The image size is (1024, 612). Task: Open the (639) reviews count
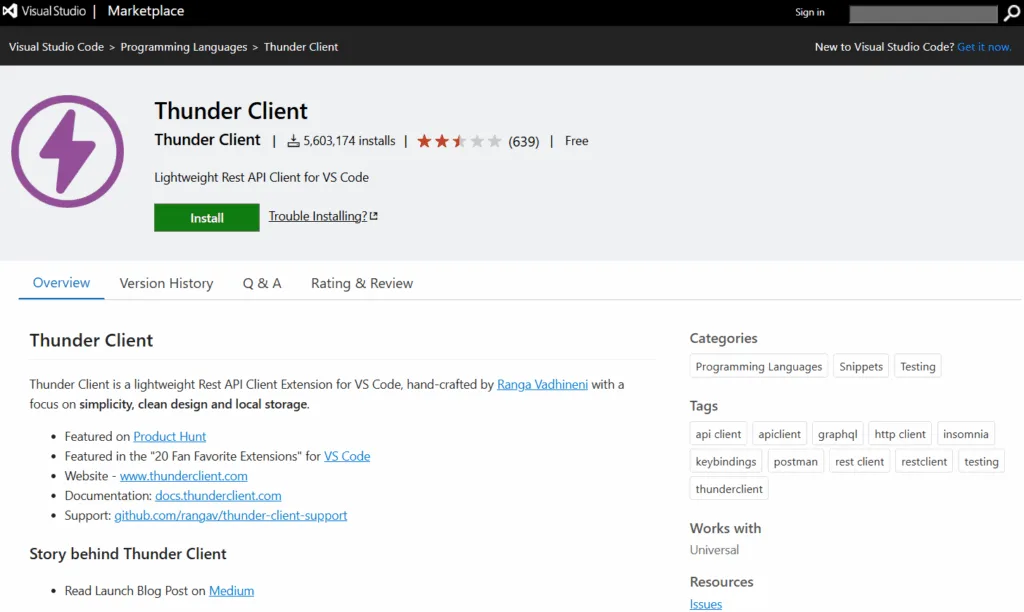pos(524,142)
